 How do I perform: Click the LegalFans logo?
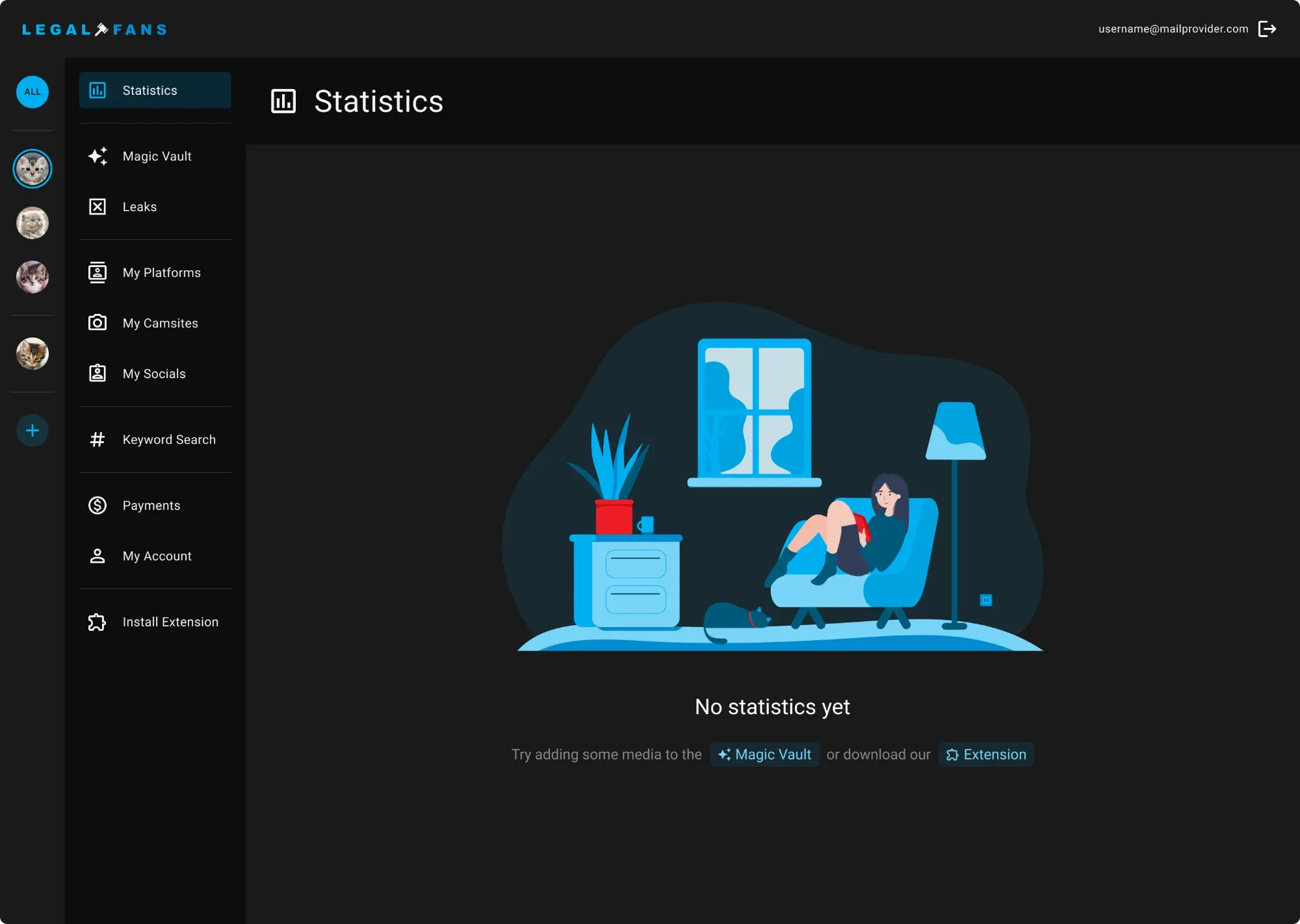click(95, 29)
